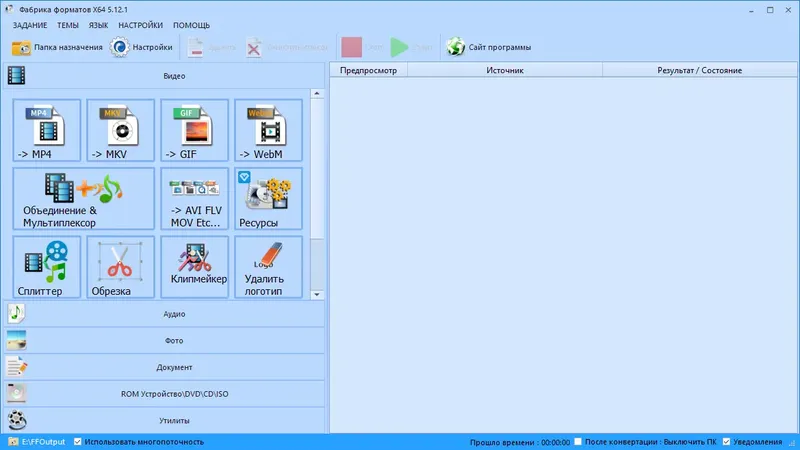Open the ПОМОЩЬ menu
The height and width of the screenshot is (450, 800).
191,25
